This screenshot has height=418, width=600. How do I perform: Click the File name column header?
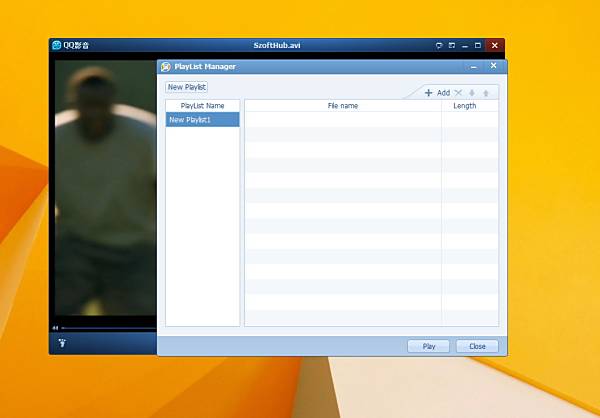[x=343, y=106]
